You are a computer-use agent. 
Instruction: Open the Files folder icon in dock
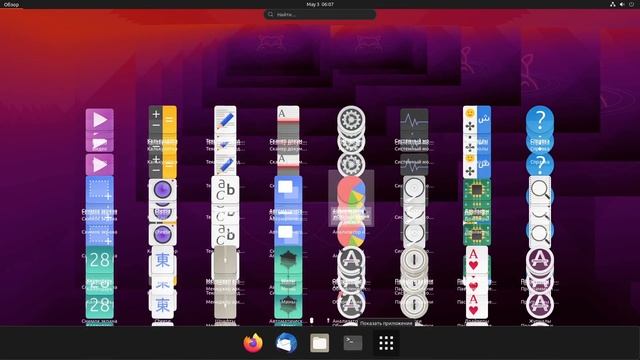tap(320, 343)
